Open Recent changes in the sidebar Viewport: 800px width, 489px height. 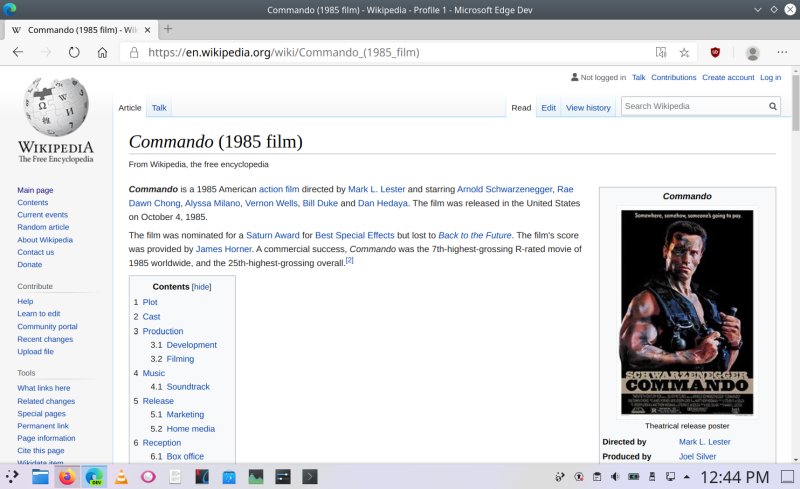point(45,339)
